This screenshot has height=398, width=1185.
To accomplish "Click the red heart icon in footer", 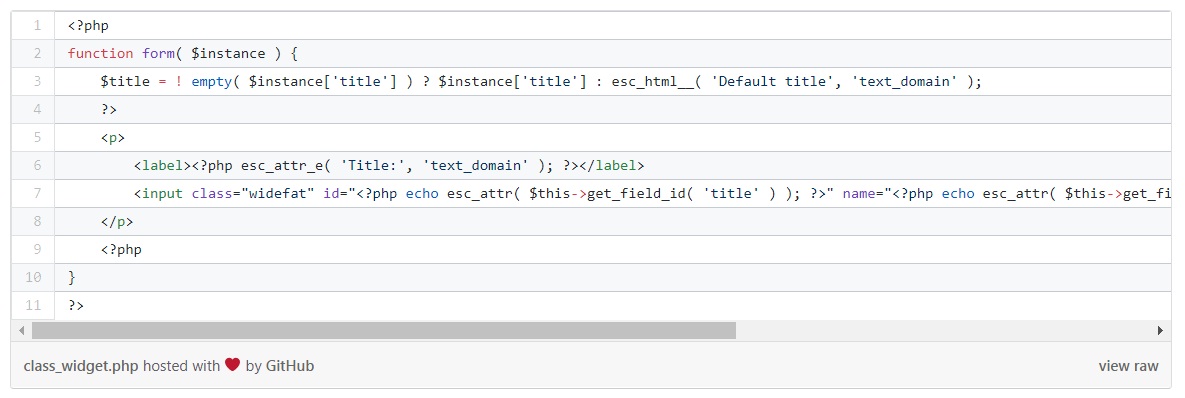I will 232,365.
